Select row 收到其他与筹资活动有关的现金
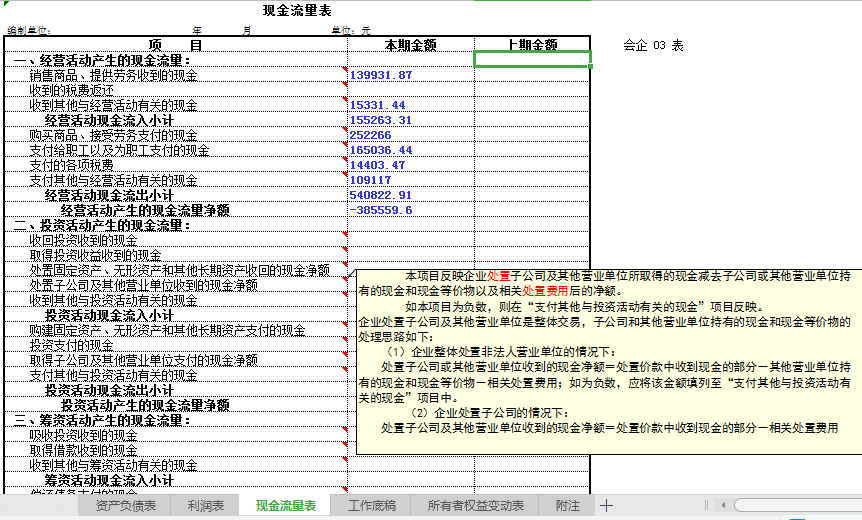Image resolution: width=862 pixels, height=520 pixels. pos(176,465)
